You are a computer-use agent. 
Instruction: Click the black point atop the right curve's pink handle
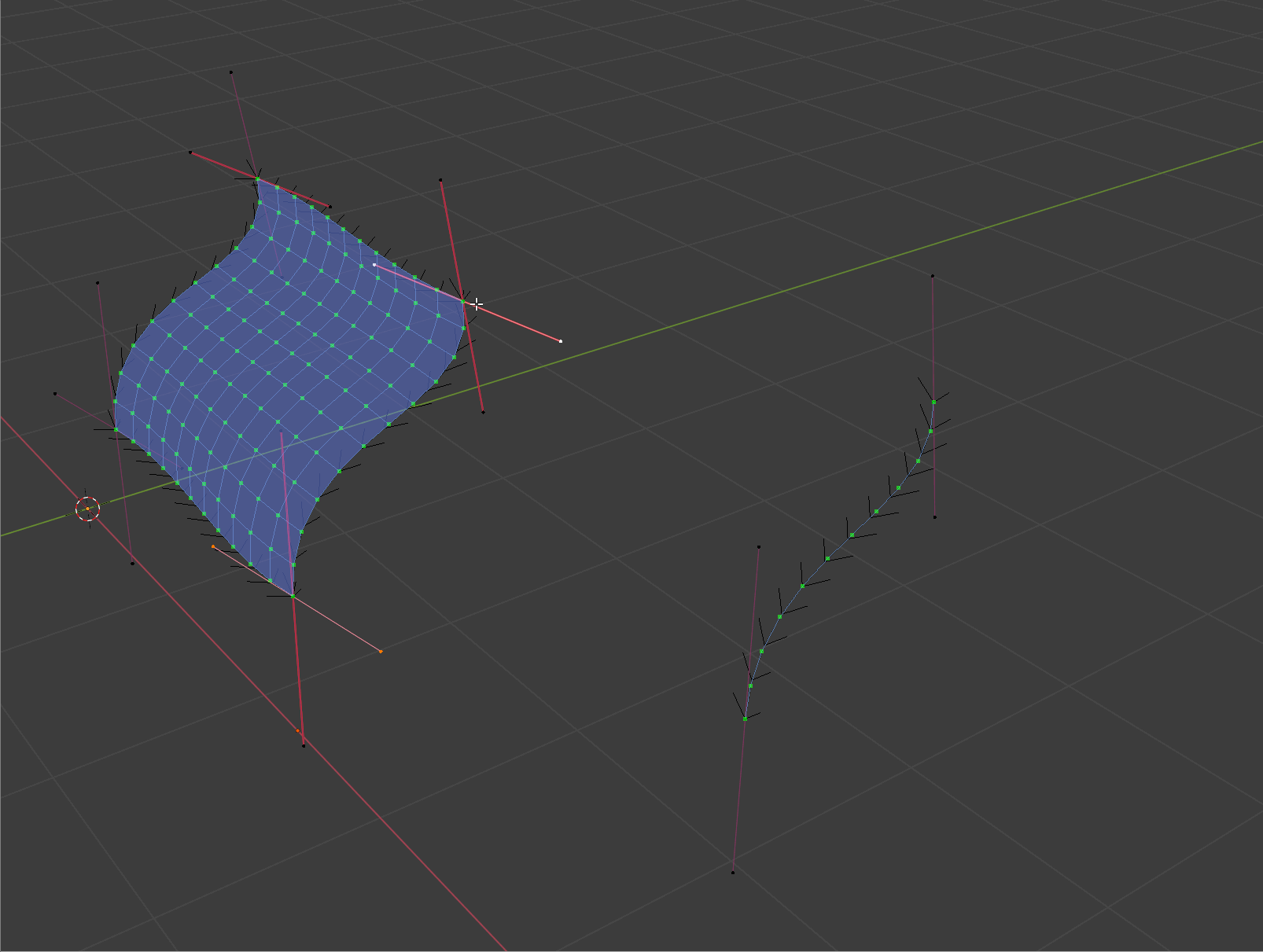(933, 276)
